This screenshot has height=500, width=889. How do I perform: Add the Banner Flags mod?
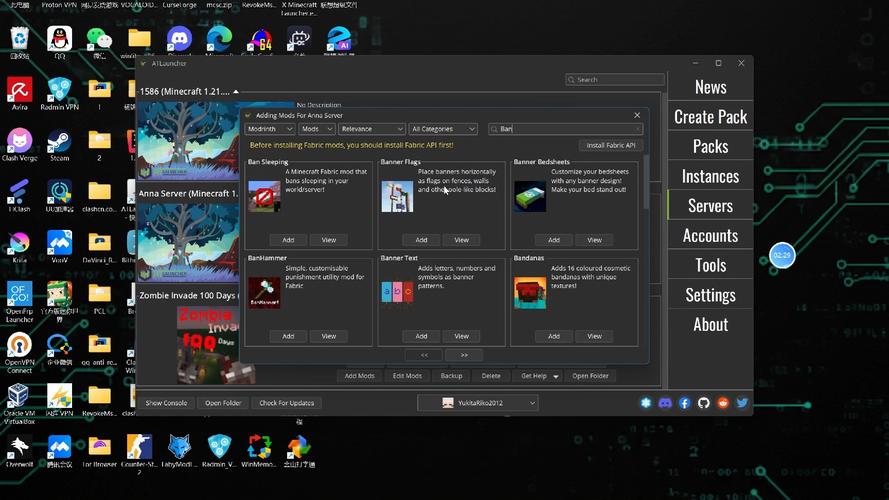[421, 240]
